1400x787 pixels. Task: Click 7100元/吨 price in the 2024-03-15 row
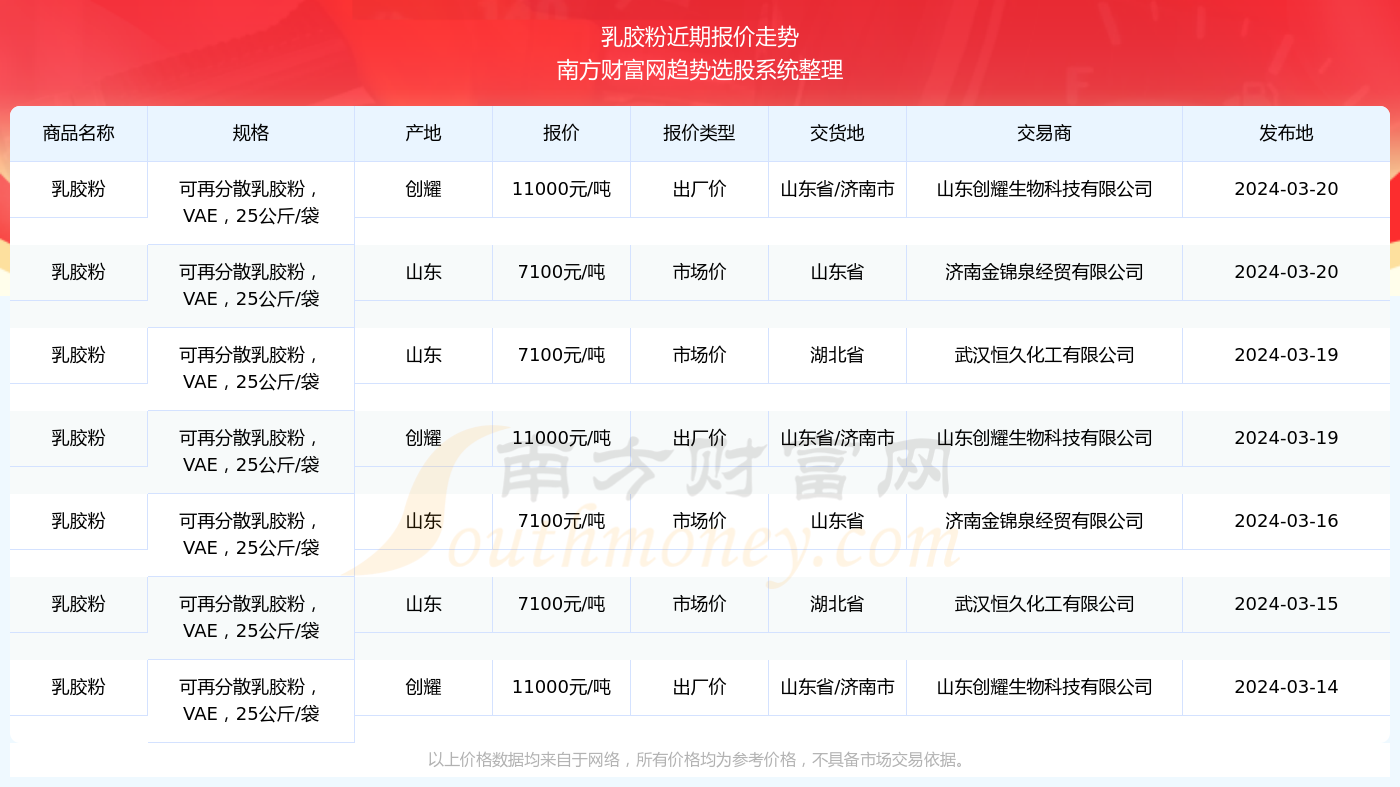pos(561,604)
